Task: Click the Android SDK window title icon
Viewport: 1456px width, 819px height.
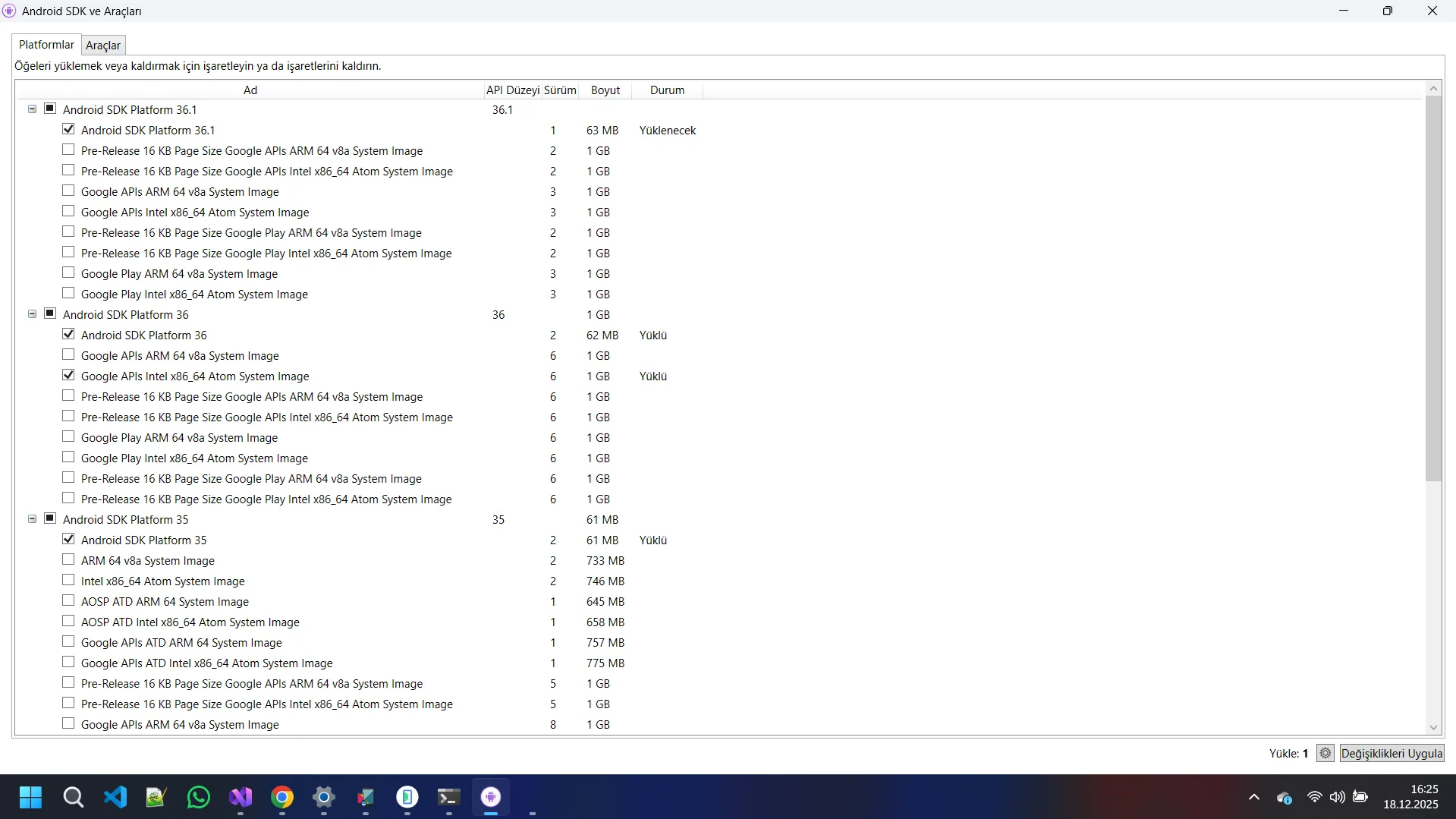Action: click(9, 11)
